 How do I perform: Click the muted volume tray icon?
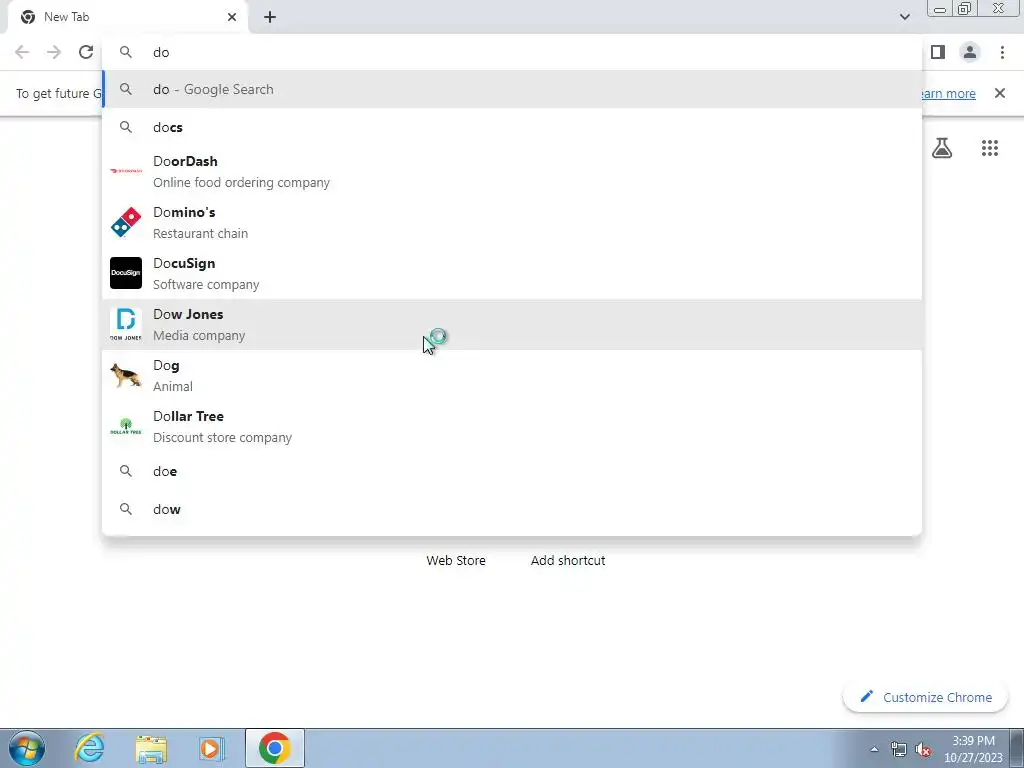click(x=923, y=749)
